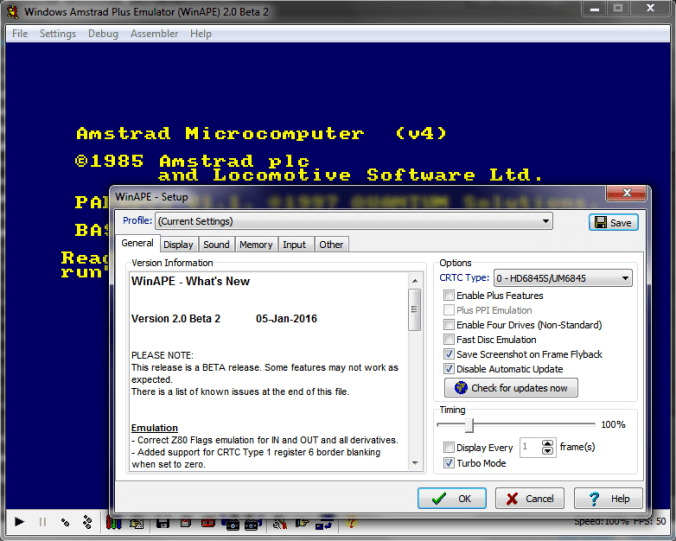The height and width of the screenshot is (541, 676).
Task: Click the floppy disk icon in bottom toolbar
Action: (x=163, y=523)
